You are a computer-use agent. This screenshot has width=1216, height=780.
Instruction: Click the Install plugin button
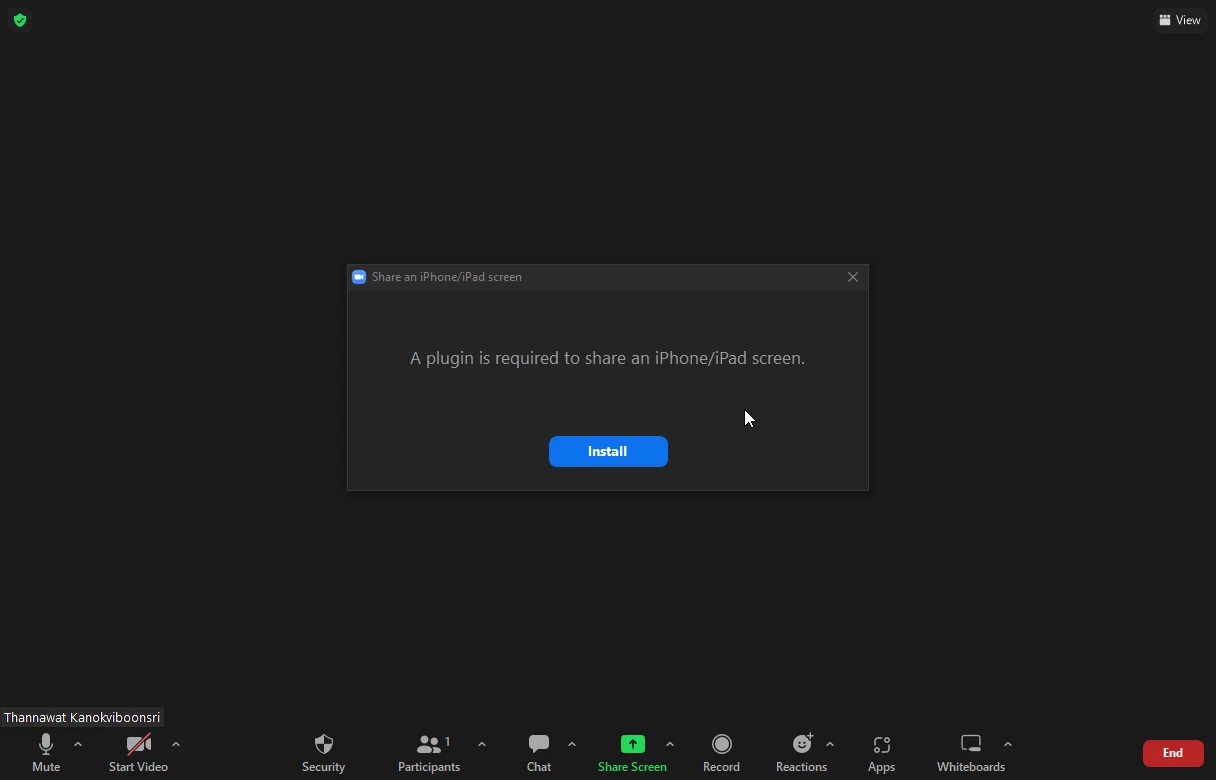coord(608,451)
